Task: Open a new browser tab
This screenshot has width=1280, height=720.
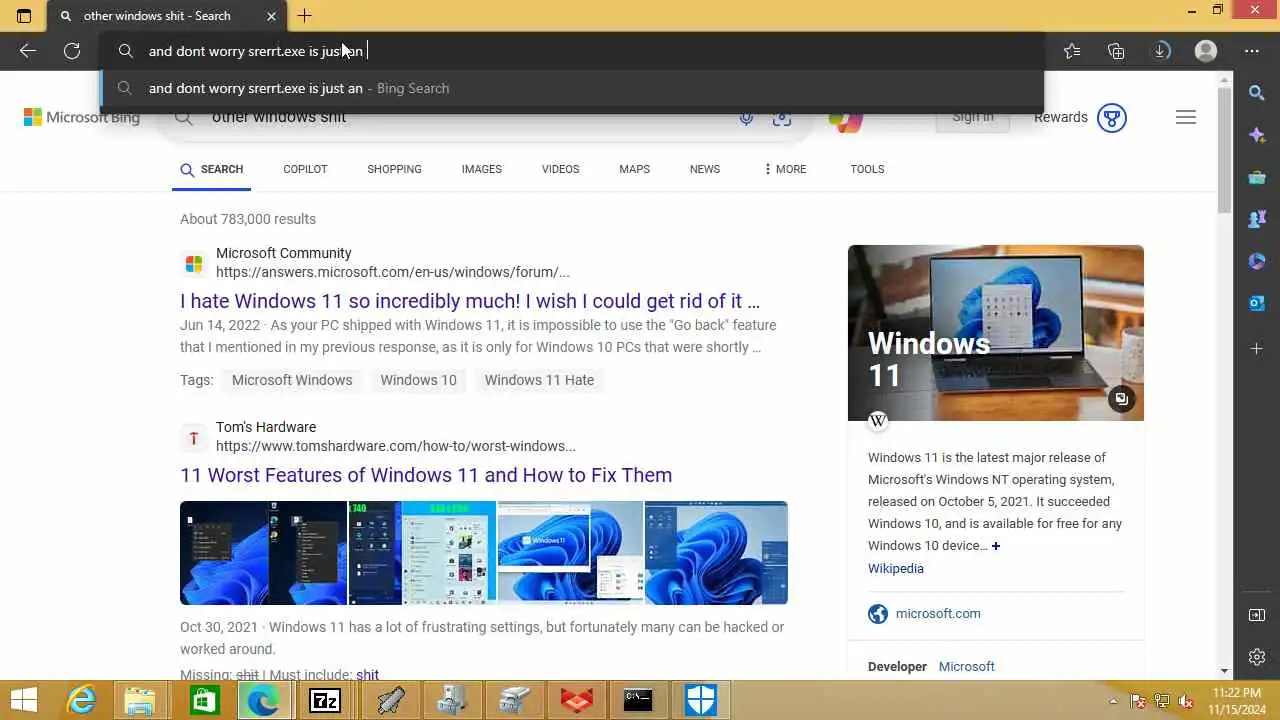Action: pyautogui.click(x=305, y=16)
